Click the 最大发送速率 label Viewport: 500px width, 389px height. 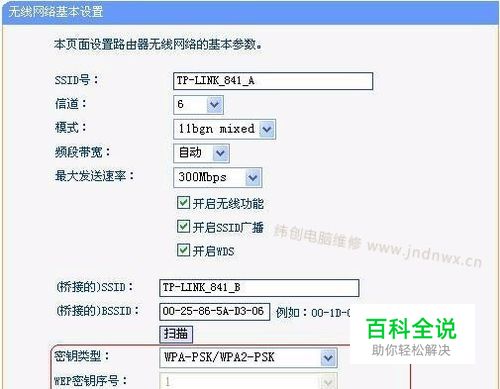[x=94, y=176]
